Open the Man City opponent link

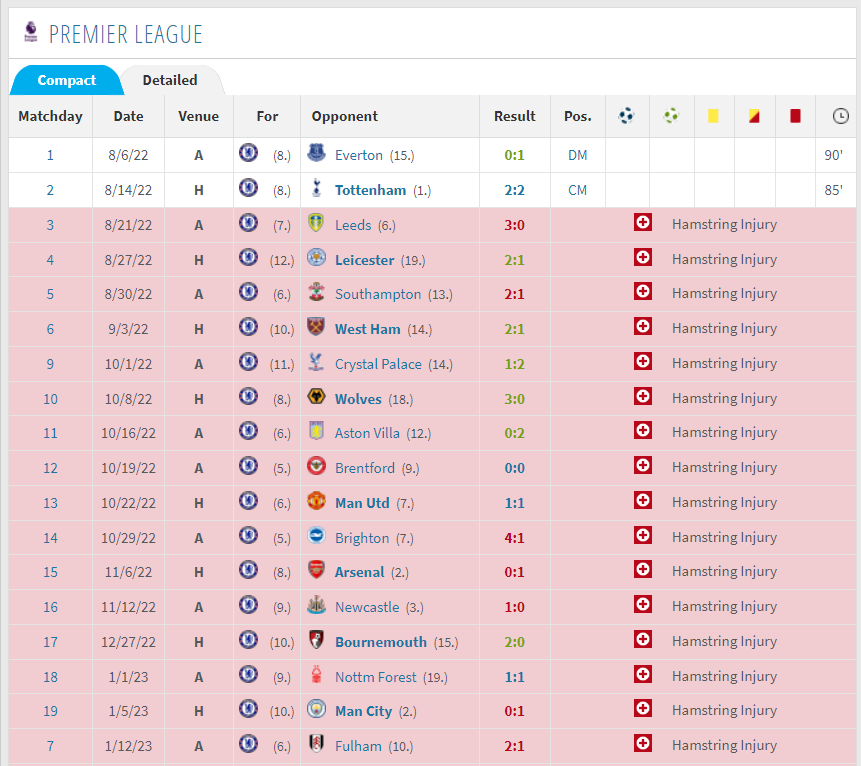(364, 712)
